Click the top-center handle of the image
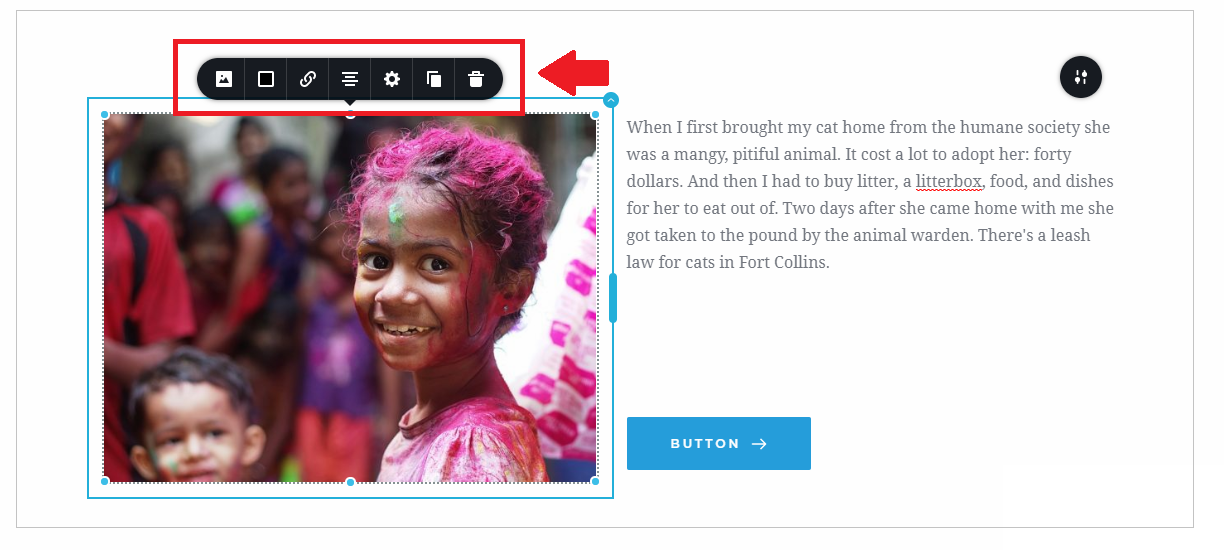 (x=350, y=115)
